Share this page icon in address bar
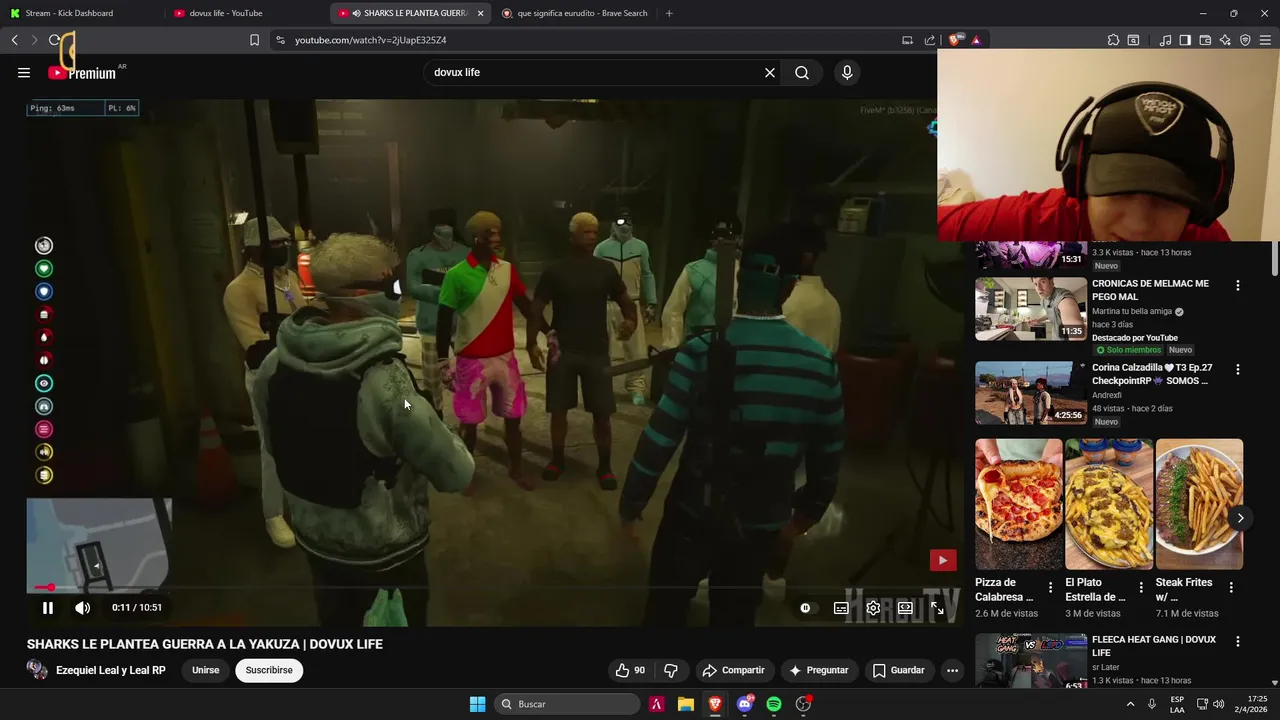Screen dimensions: 1280x720 (x=930, y=40)
